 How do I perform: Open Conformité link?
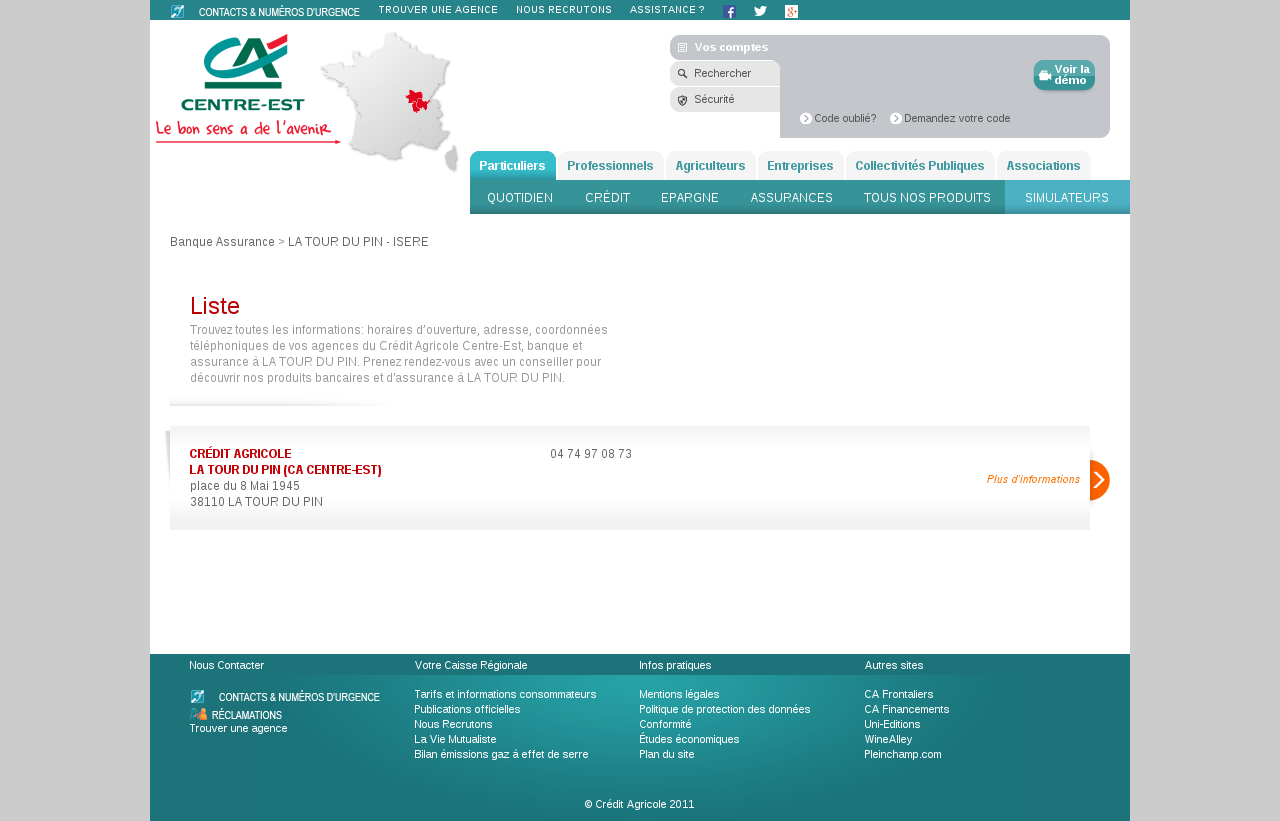tap(665, 724)
